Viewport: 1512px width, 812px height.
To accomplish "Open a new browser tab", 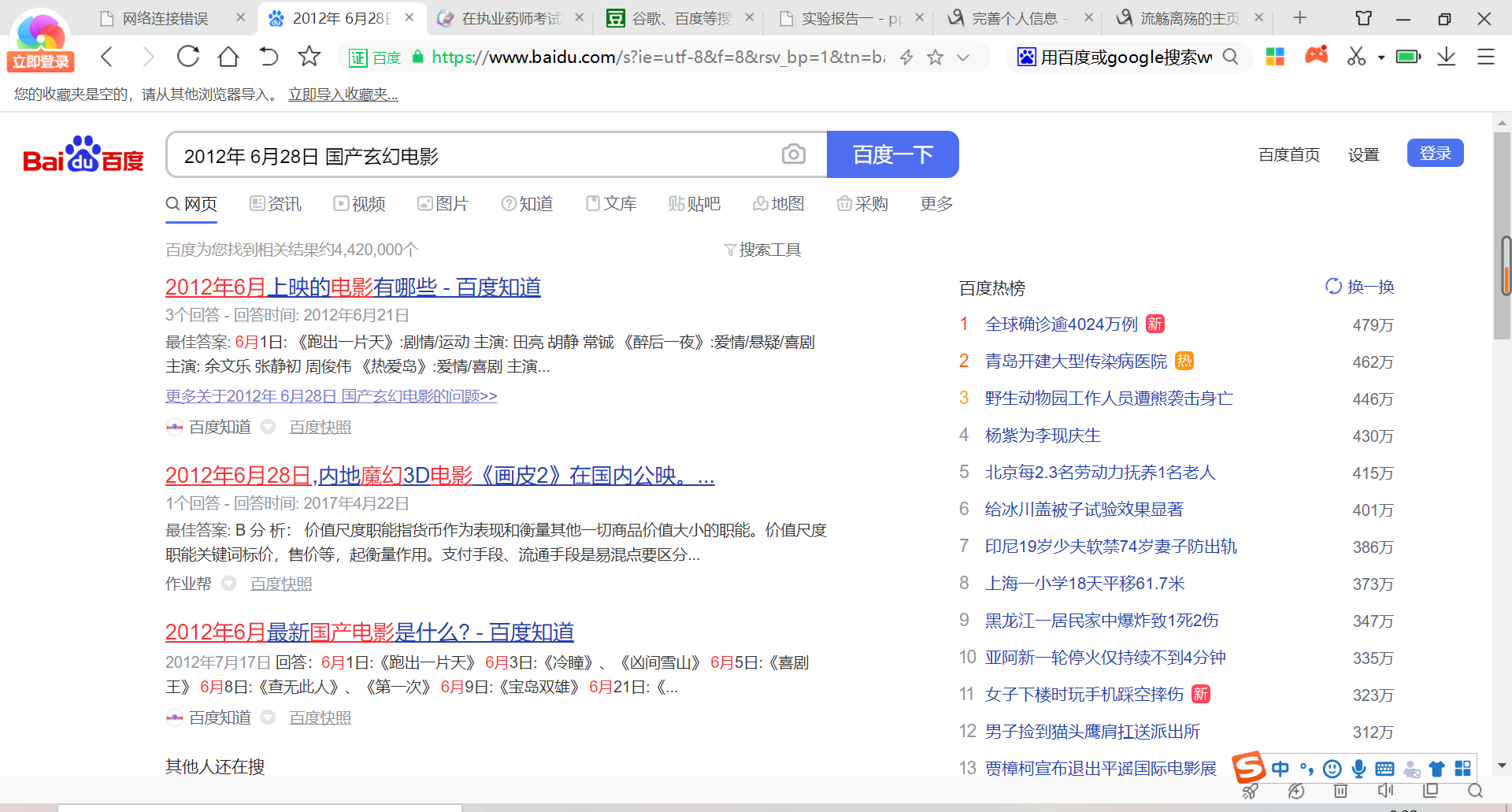I will [1300, 17].
